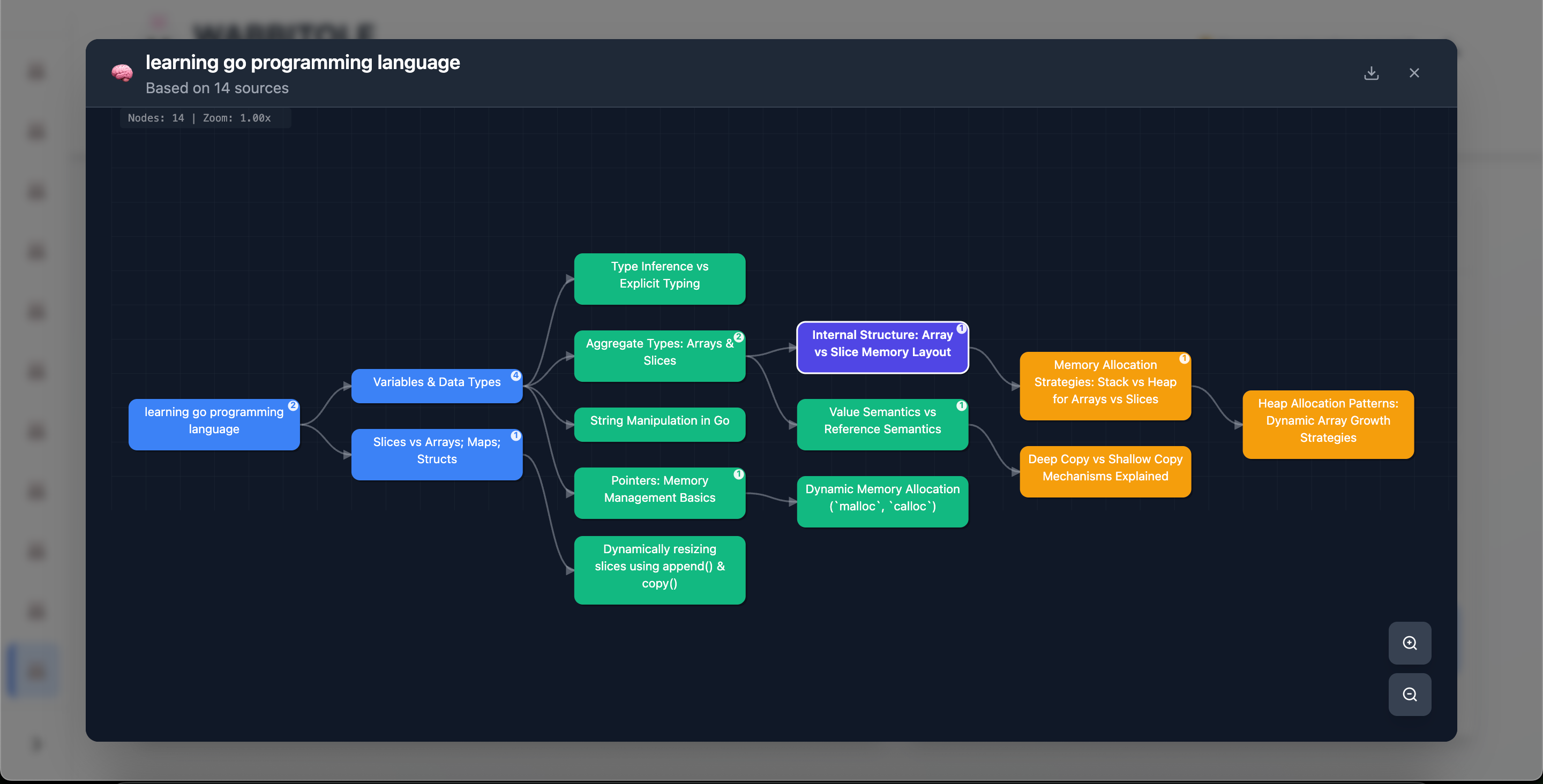The height and width of the screenshot is (784, 1543).
Task: Click badge on Value Semantics node
Action: 961,406
